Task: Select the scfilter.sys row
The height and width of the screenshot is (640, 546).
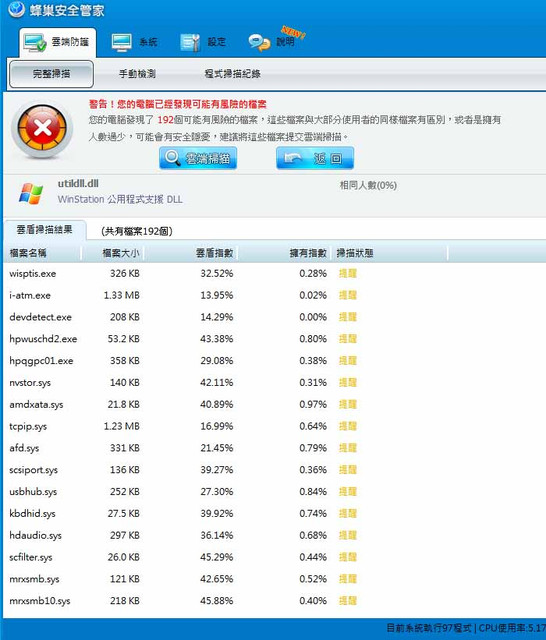Action: point(274,557)
